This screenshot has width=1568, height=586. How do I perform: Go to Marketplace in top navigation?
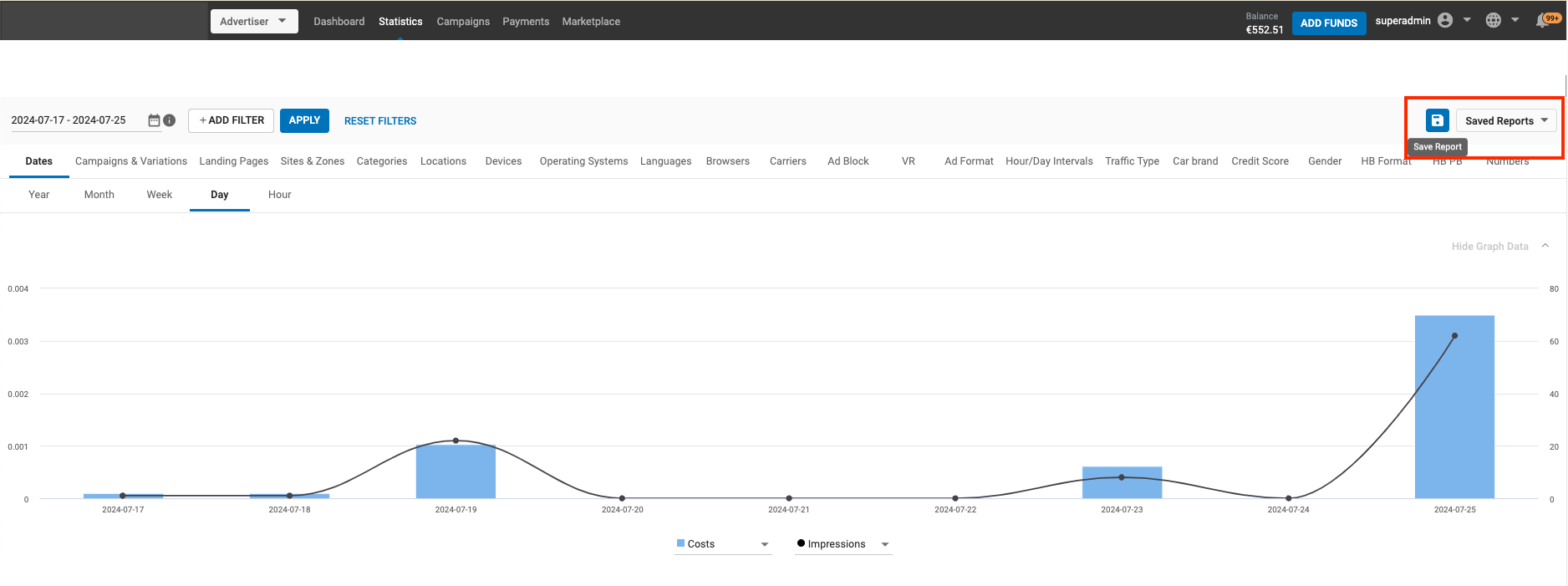pyautogui.click(x=591, y=22)
